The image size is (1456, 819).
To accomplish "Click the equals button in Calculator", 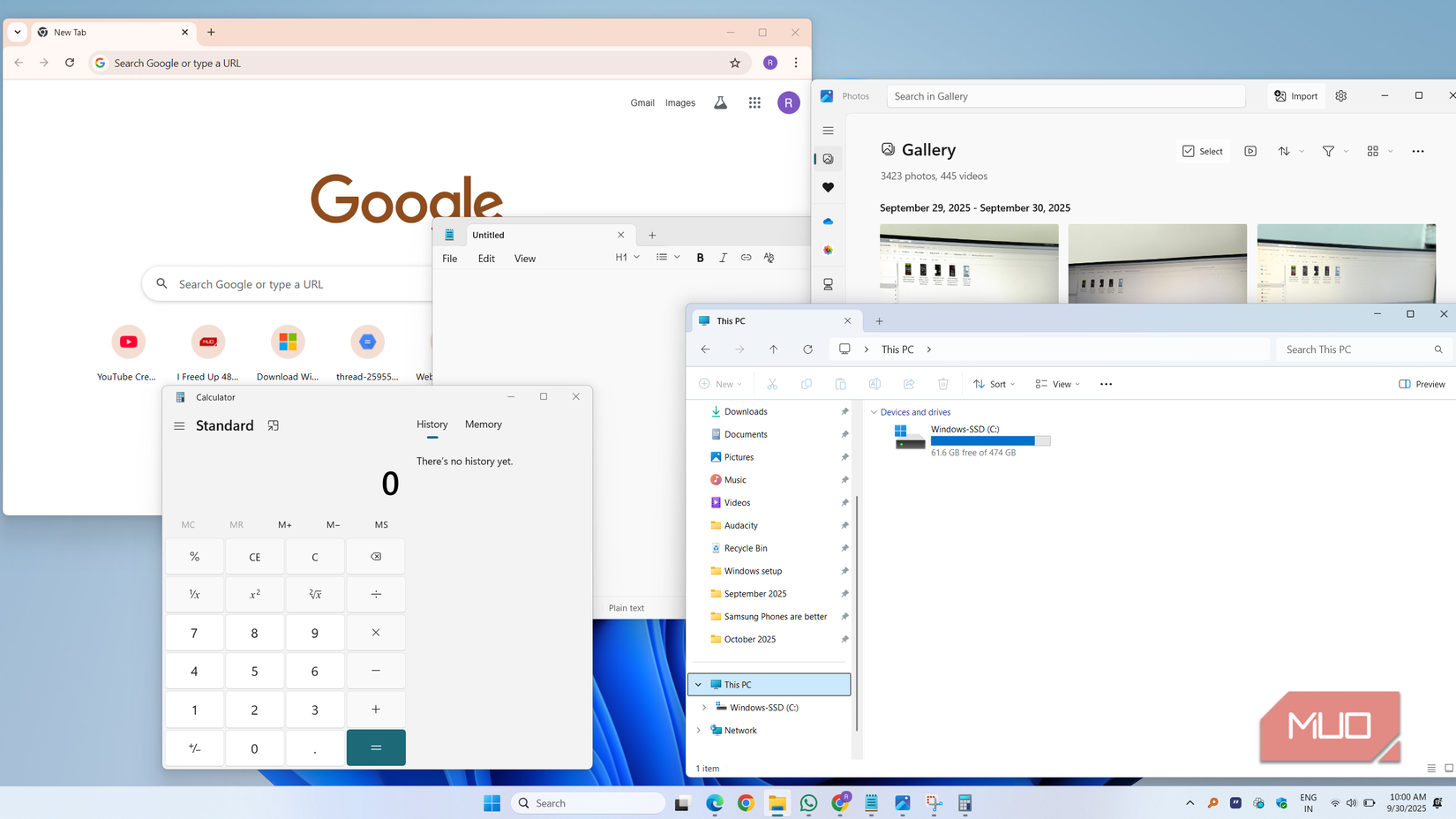I will [x=376, y=748].
